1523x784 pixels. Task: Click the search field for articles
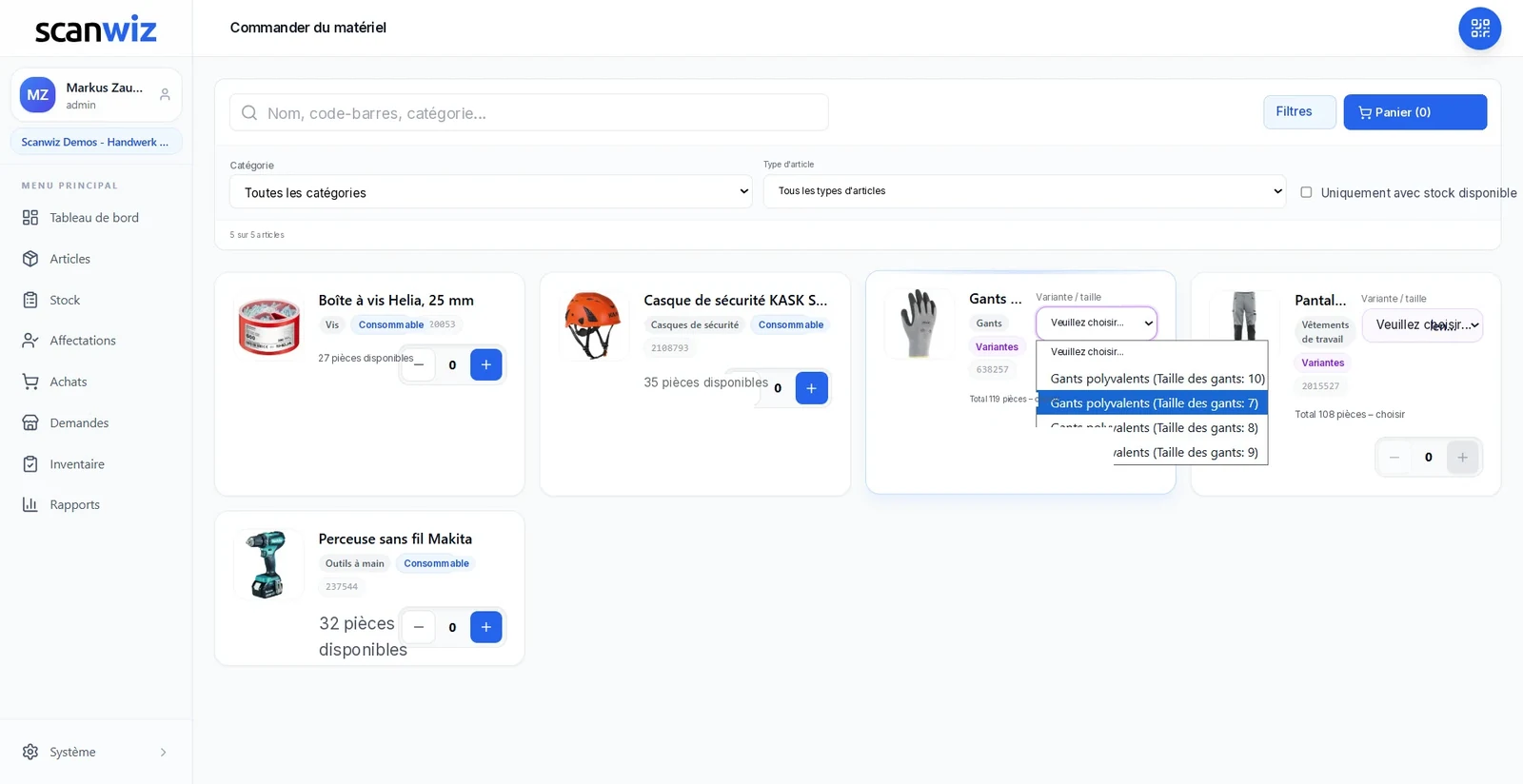coord(529,113)
